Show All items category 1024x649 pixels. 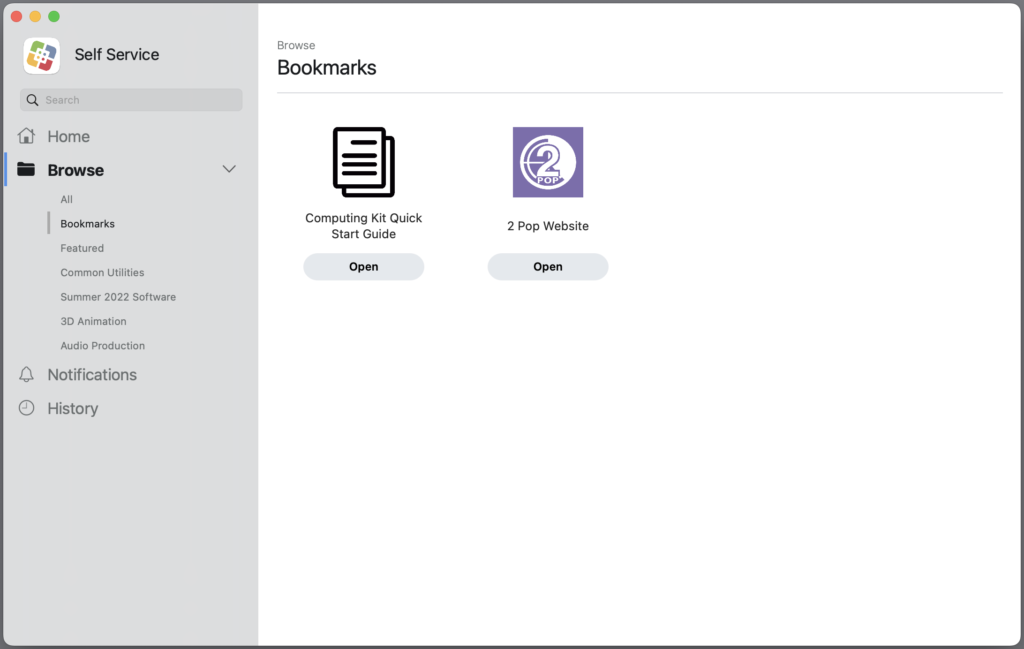(67, 199)
